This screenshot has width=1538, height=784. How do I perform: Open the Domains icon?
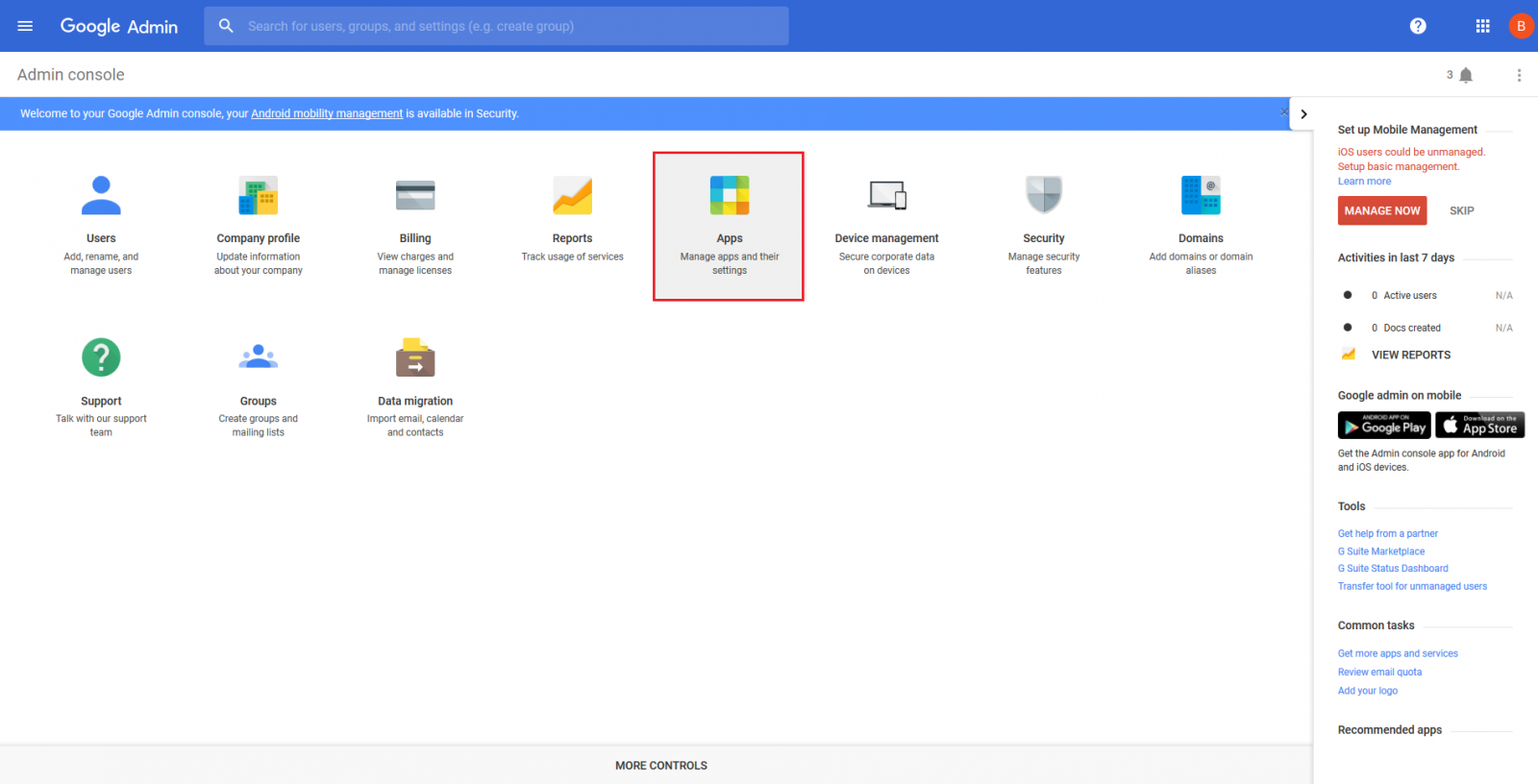pos(1201,195)
